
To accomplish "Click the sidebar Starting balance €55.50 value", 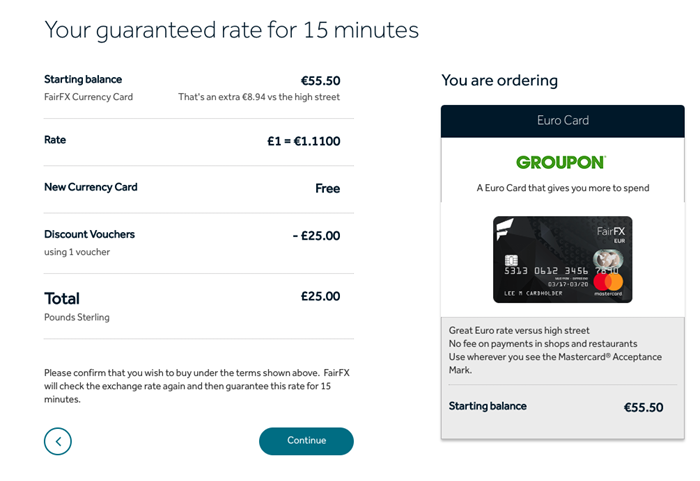I will pos(643,407).
